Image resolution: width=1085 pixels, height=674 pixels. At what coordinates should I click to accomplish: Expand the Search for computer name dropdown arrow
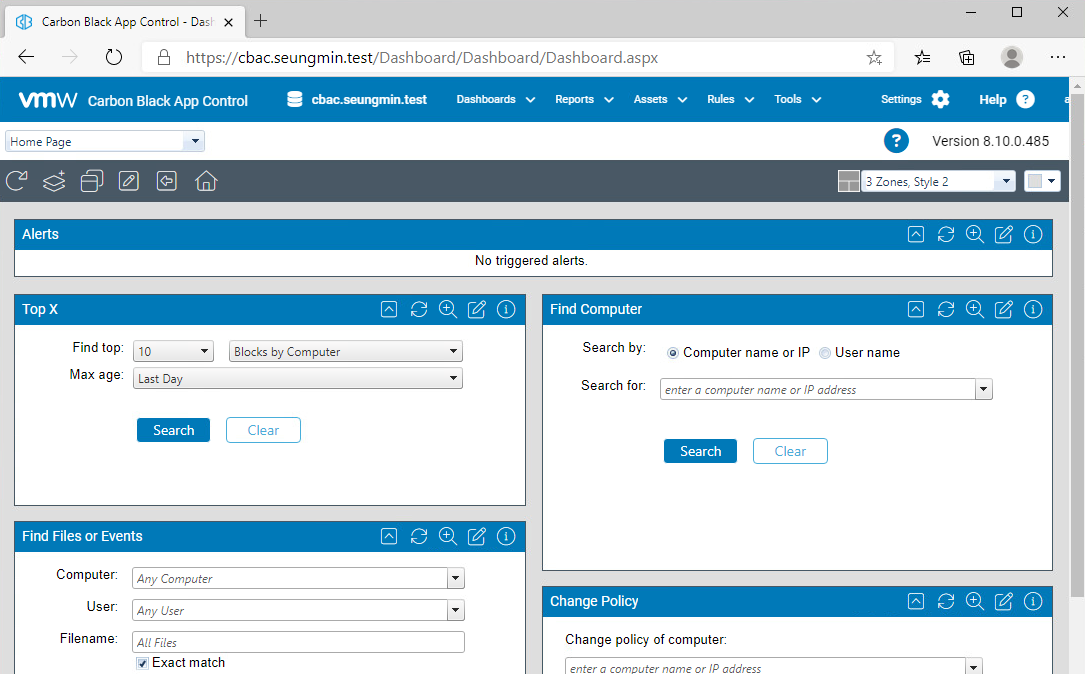point(983,390)
